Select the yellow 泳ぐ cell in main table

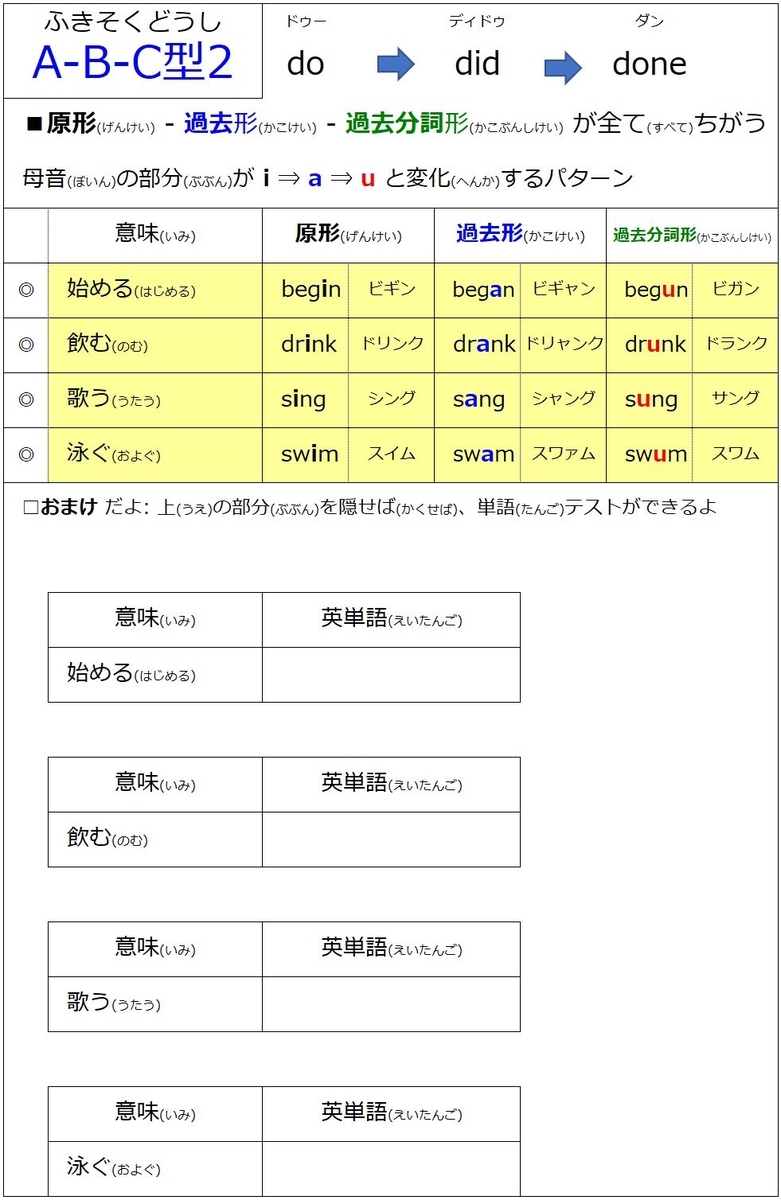click(155, 455)
